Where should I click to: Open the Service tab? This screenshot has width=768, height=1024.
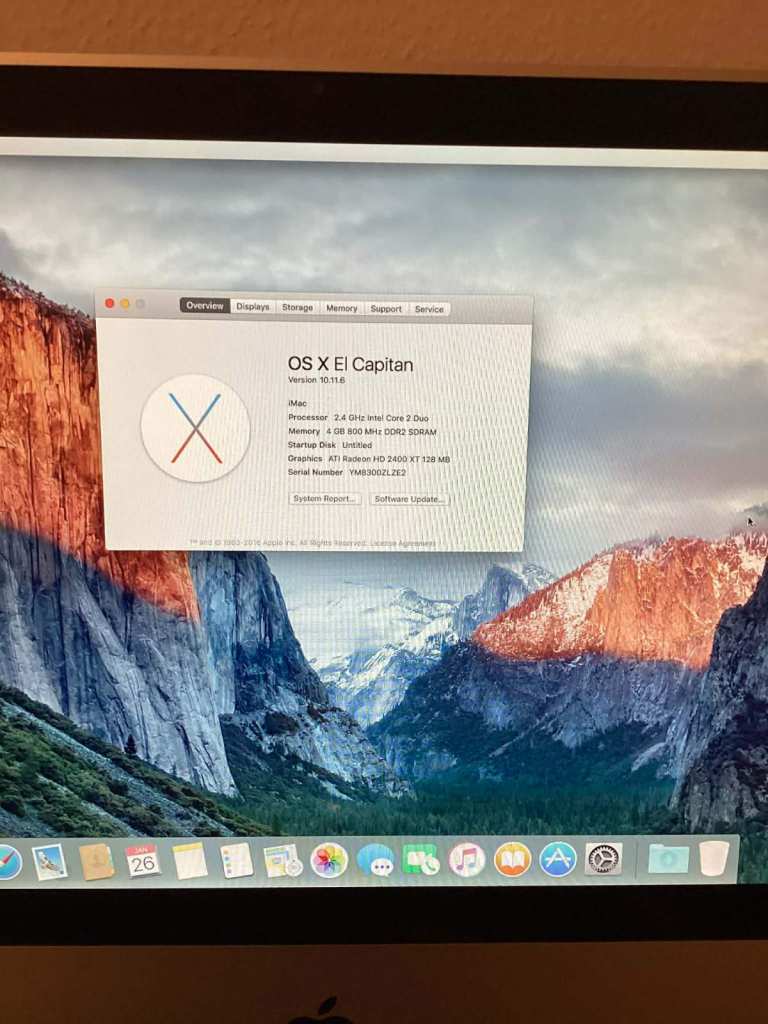coord(429,310)
